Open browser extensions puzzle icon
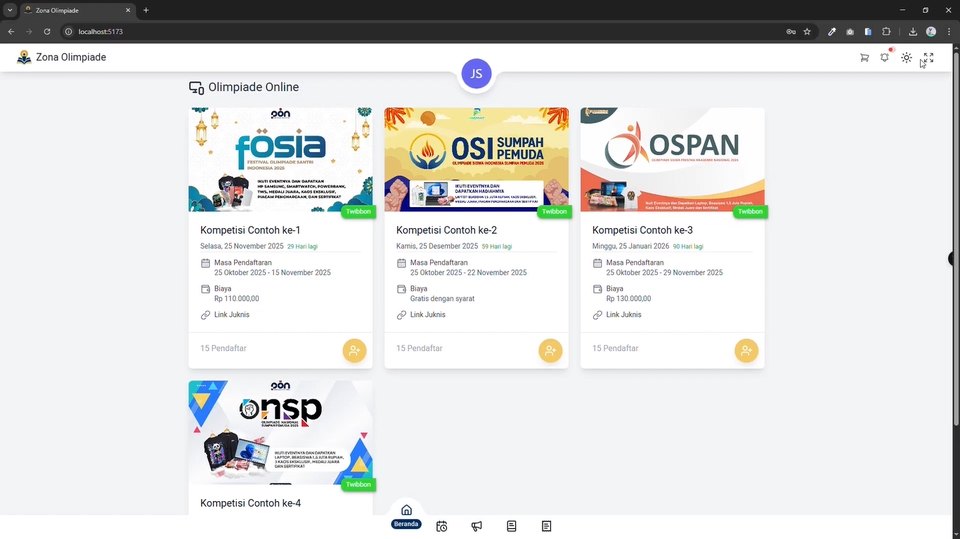The height and width of the screenshot is (539, 960). coord(886,31)
